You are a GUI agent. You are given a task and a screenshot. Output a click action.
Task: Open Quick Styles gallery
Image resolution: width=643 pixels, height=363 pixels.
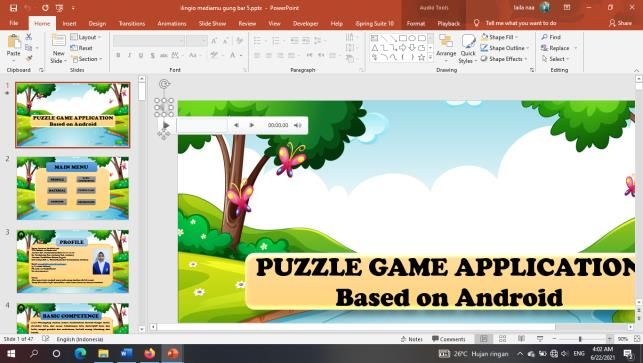[x=468, y=48]
